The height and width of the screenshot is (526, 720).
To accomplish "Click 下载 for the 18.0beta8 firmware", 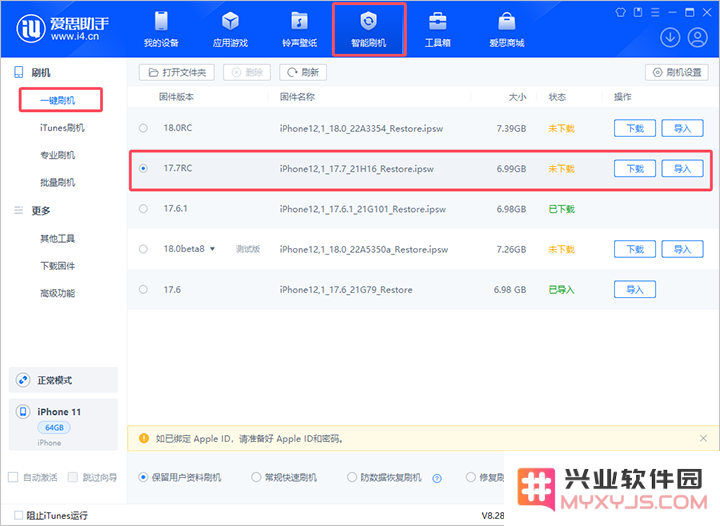I will click(635, 249).
